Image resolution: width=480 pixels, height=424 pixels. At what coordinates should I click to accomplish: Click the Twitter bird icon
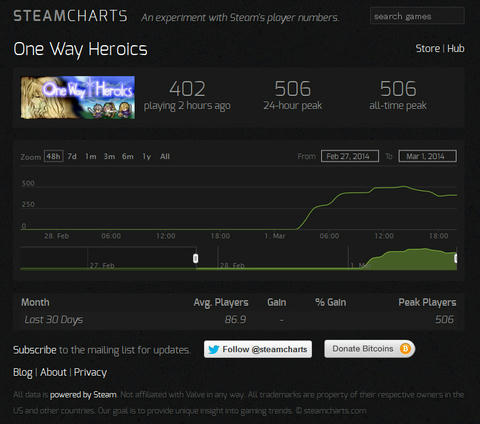point(214,349)
